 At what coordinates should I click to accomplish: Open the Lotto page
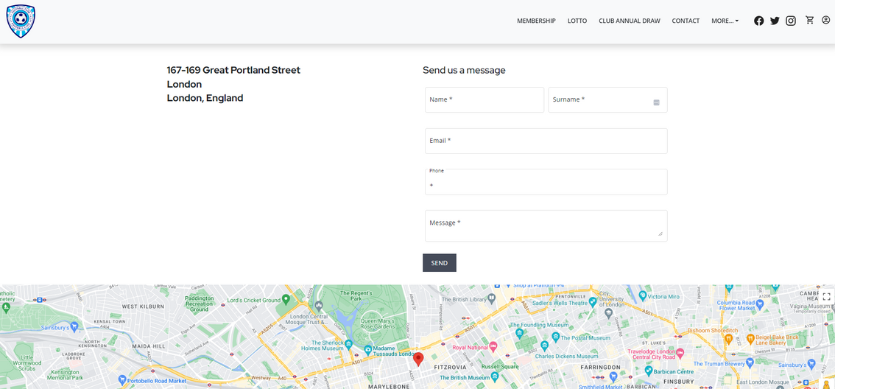(577, 21)
